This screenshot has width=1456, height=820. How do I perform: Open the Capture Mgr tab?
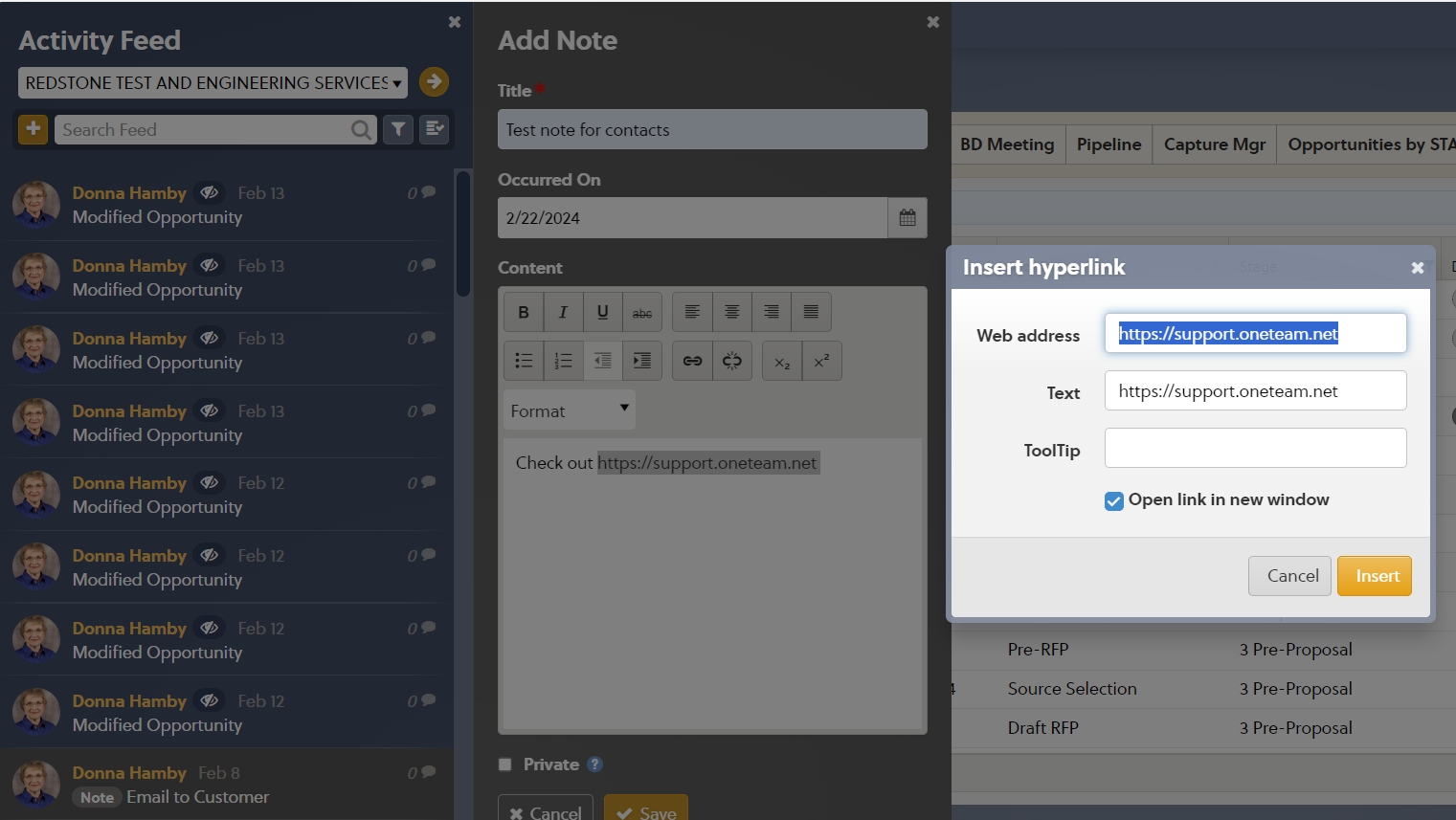click(1214, 144)
